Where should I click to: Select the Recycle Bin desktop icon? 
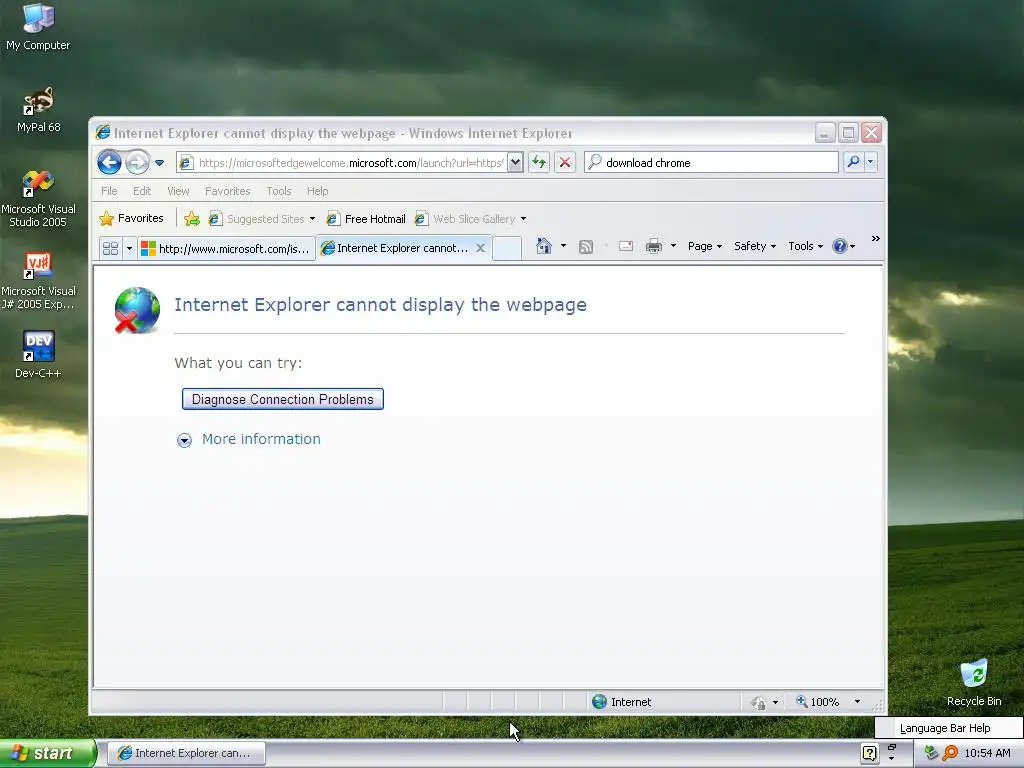(974, 682)
